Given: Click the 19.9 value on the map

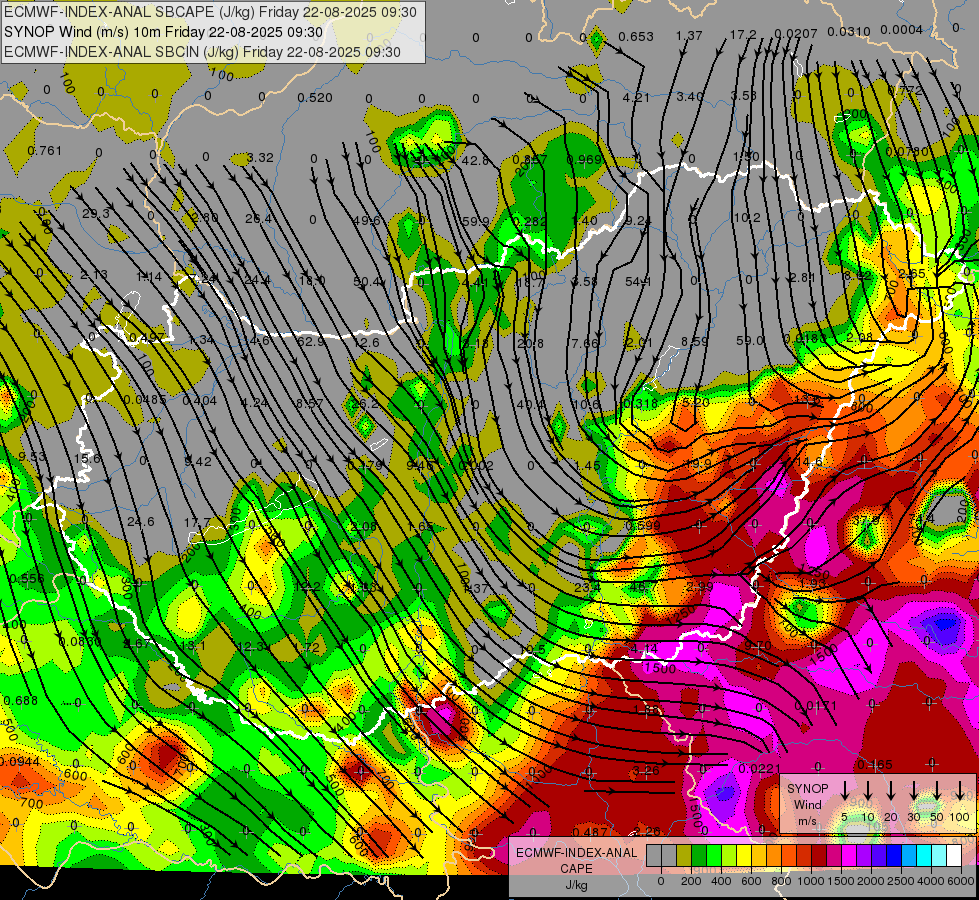Looking at the screenshot, I should pos(699,463).
